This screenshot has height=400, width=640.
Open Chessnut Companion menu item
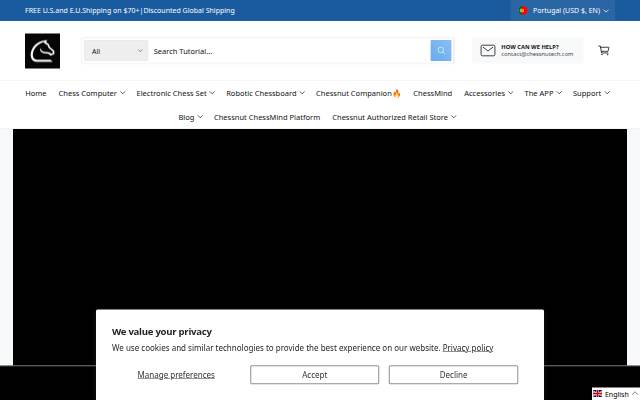358,93
